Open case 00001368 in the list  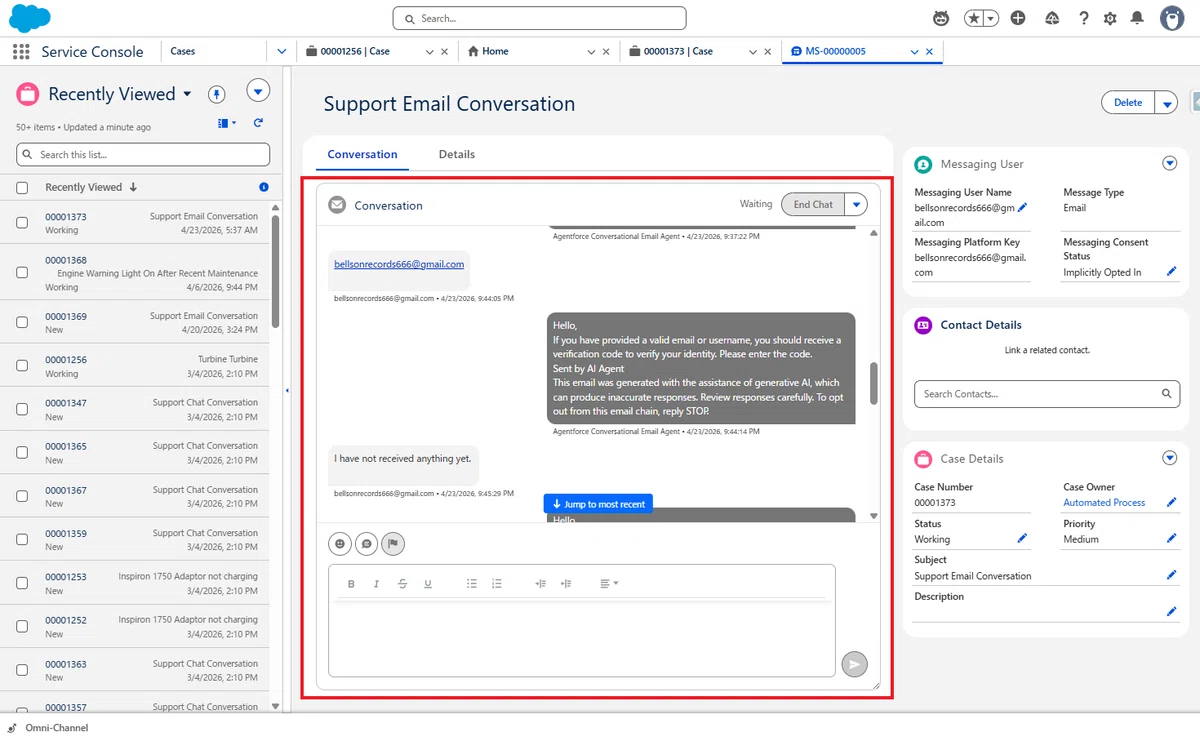click(x=66, y=260)
